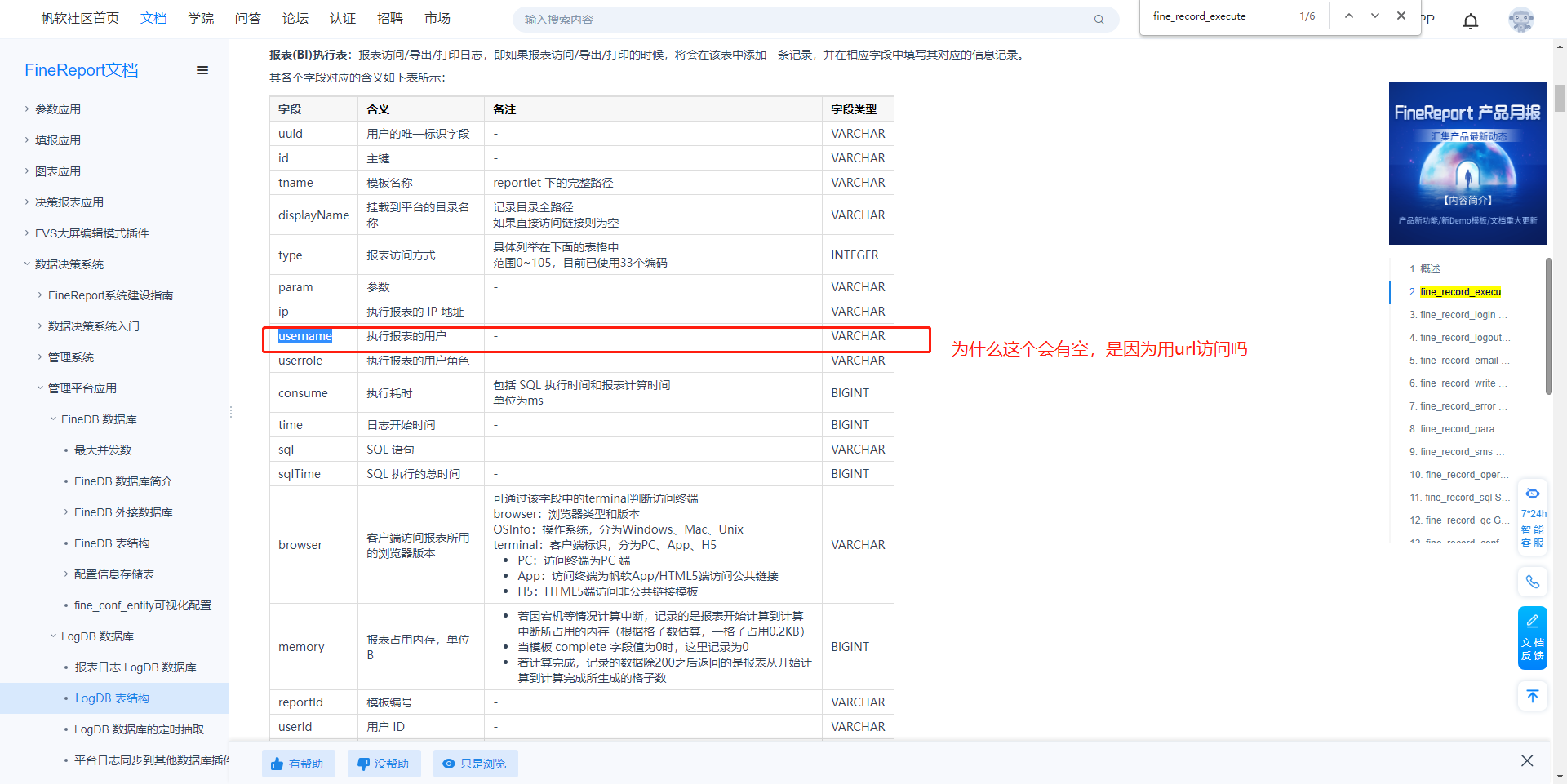Expand the 数据决策系统入门 node
The height and width of the screenshot is (784, 1567).
click(x=40, y=326)
